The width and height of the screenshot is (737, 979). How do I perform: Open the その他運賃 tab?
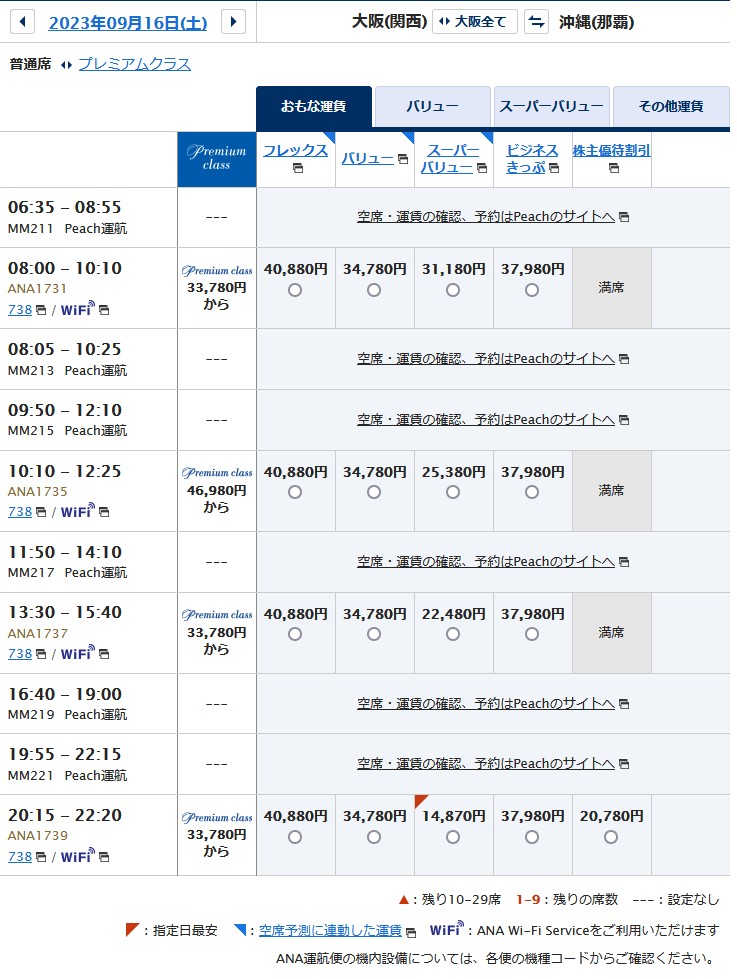pyautogui.click(x=670, y=106)
